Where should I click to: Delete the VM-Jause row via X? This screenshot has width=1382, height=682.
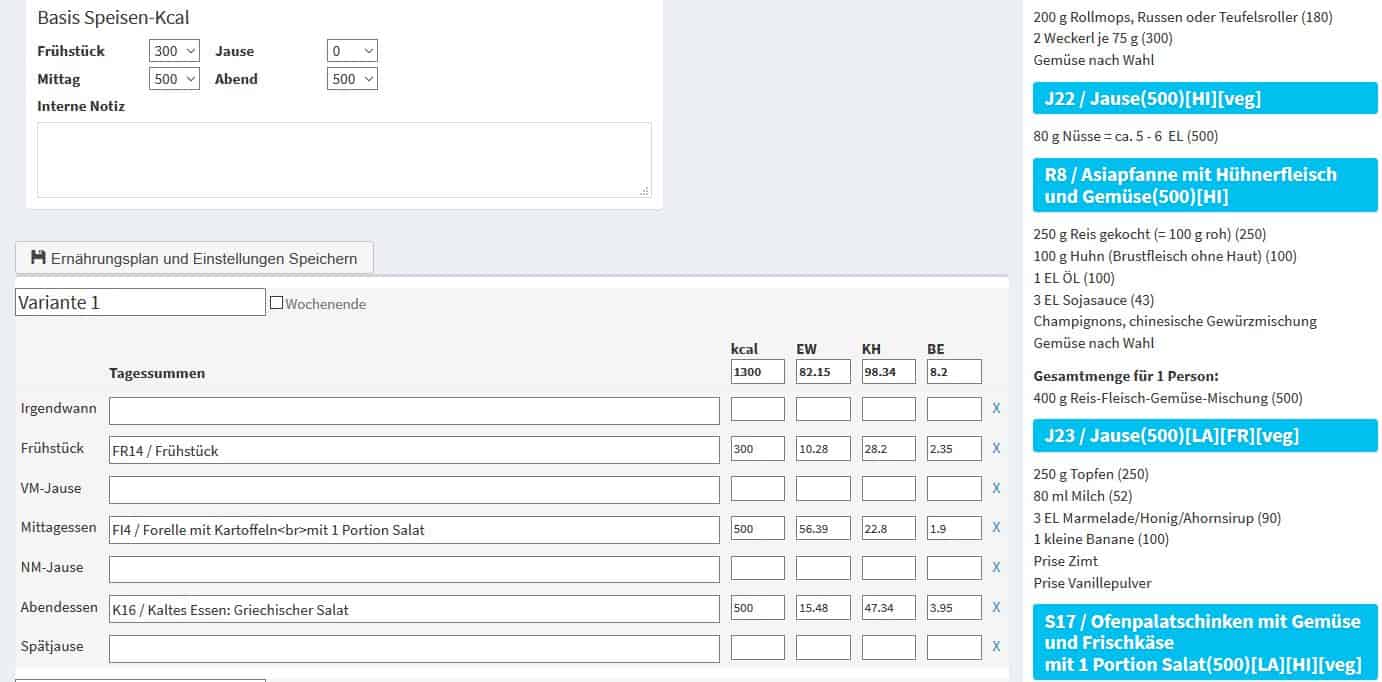pos(995,489)
